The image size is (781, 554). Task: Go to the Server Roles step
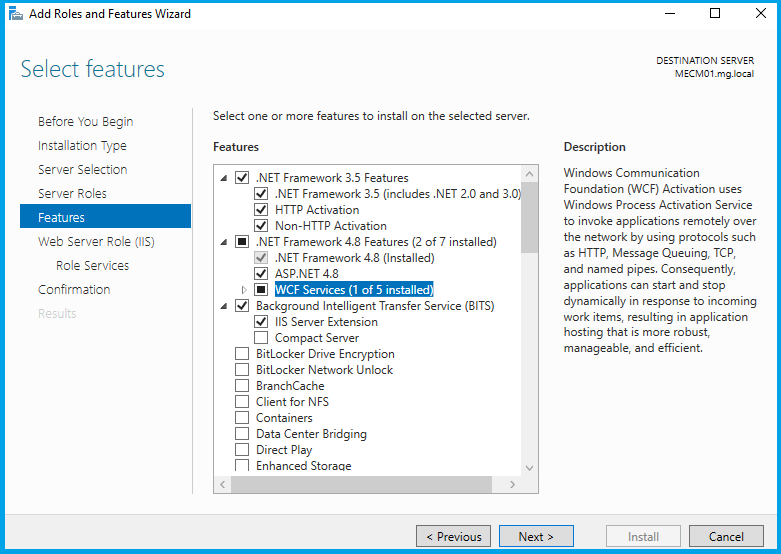tap(72, 193)
